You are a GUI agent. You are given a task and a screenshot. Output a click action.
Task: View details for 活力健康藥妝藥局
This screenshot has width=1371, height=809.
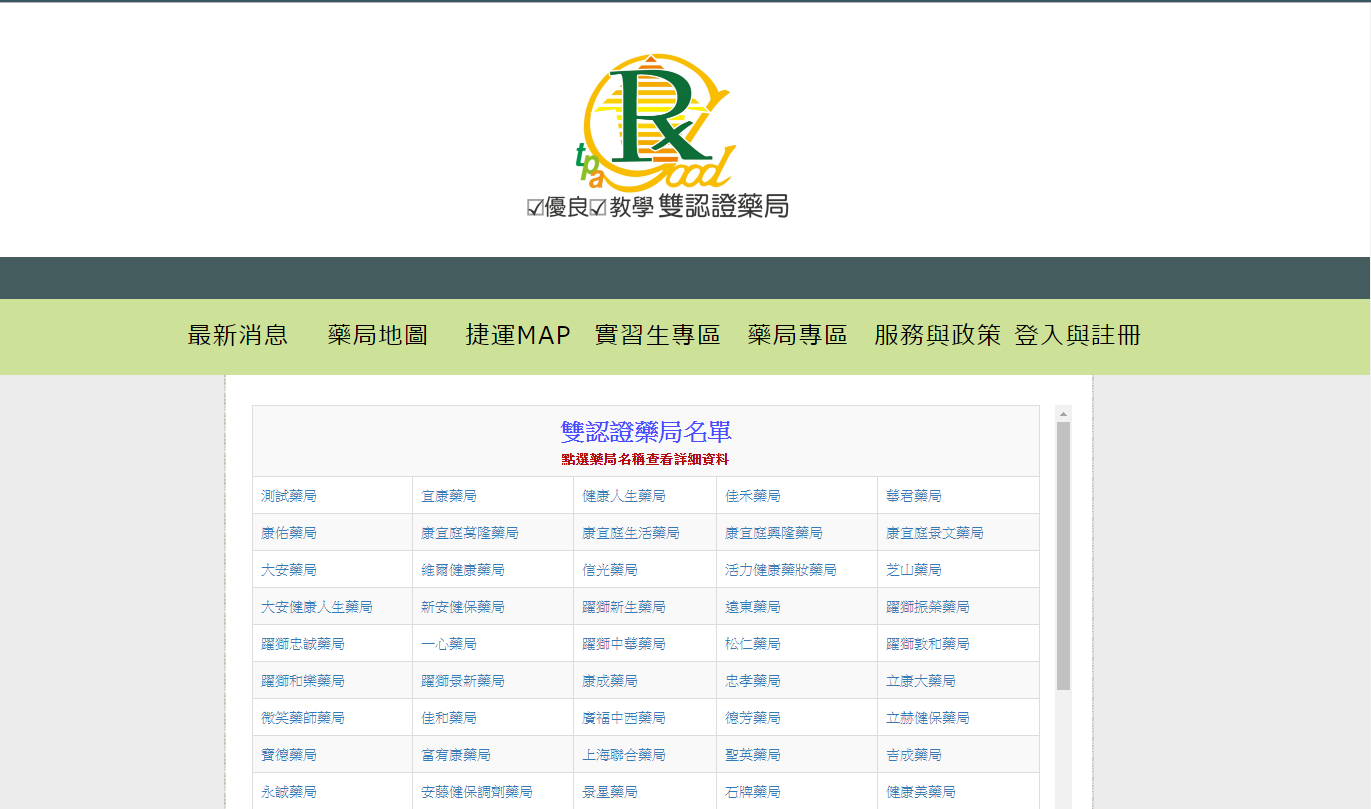point(781,570)
